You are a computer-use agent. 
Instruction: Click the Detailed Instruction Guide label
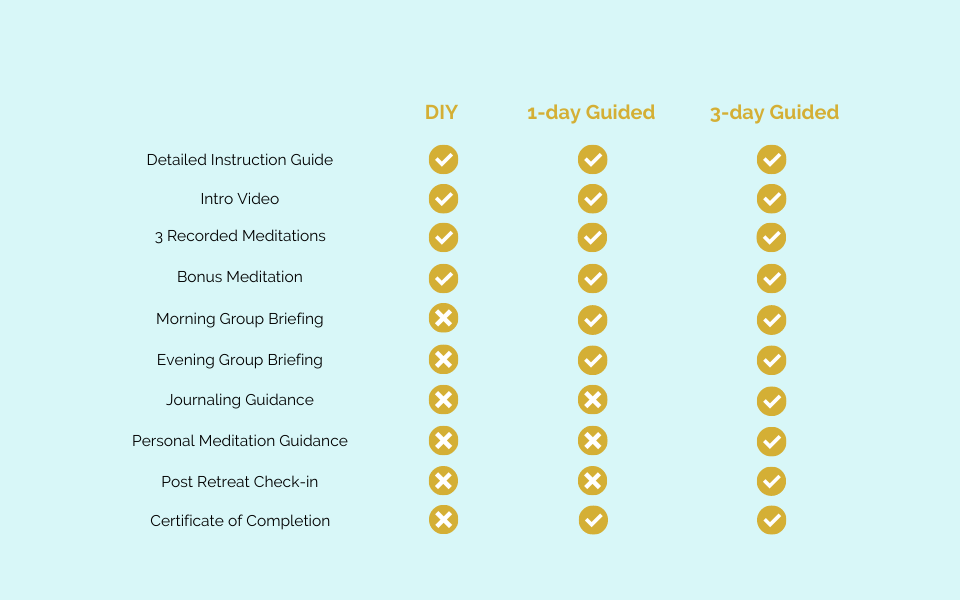point(240,160)
